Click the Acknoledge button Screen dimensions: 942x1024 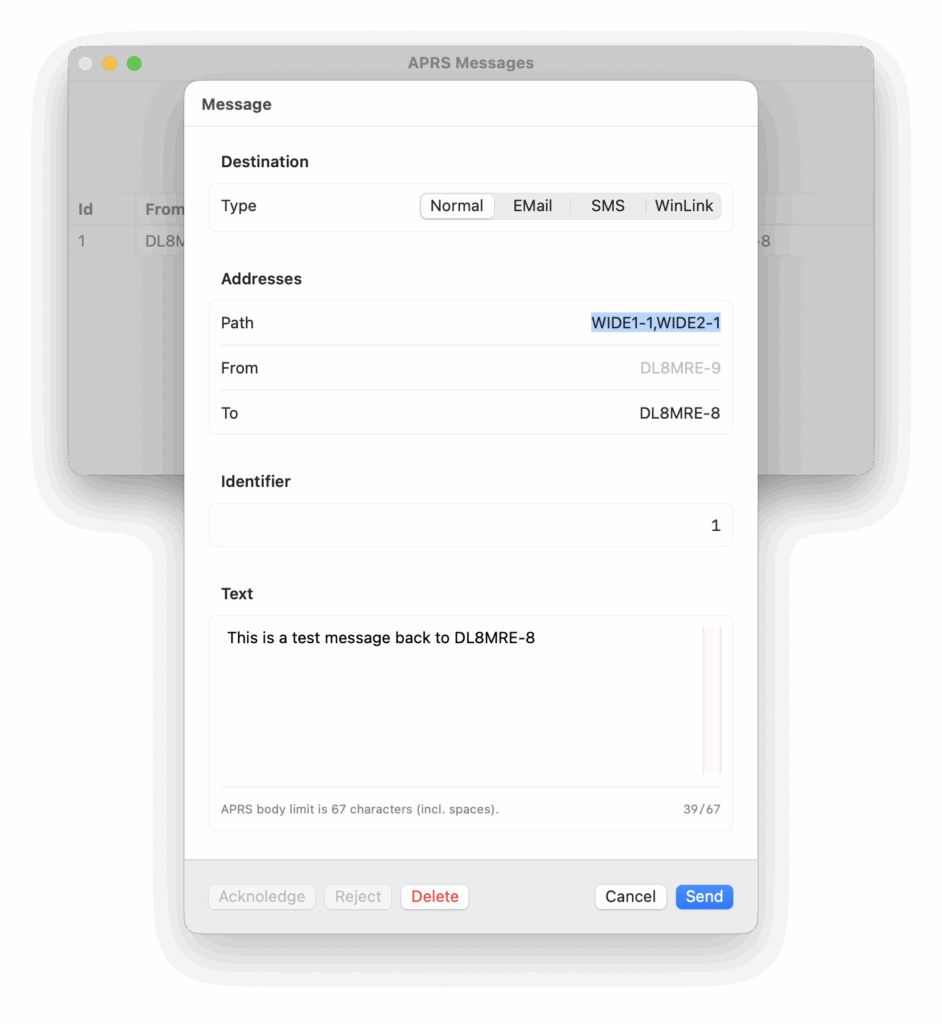point(261,897)
